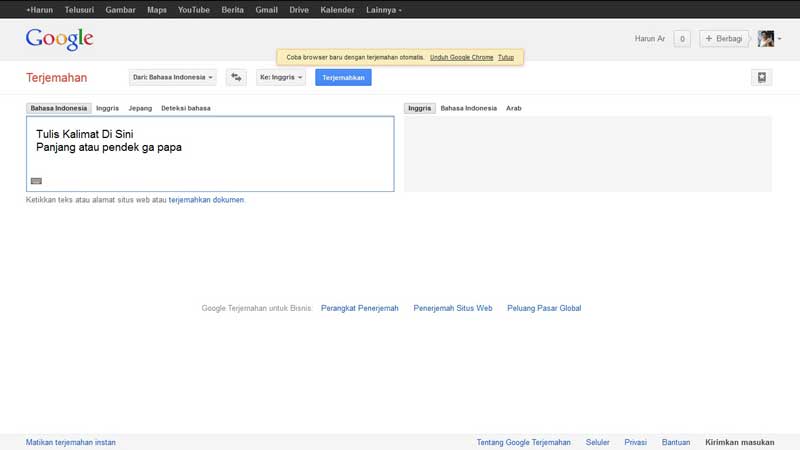800x450 pixels.
Task: Open the Ke: Inggris dropdown
Action: click(x=281, y=78)
